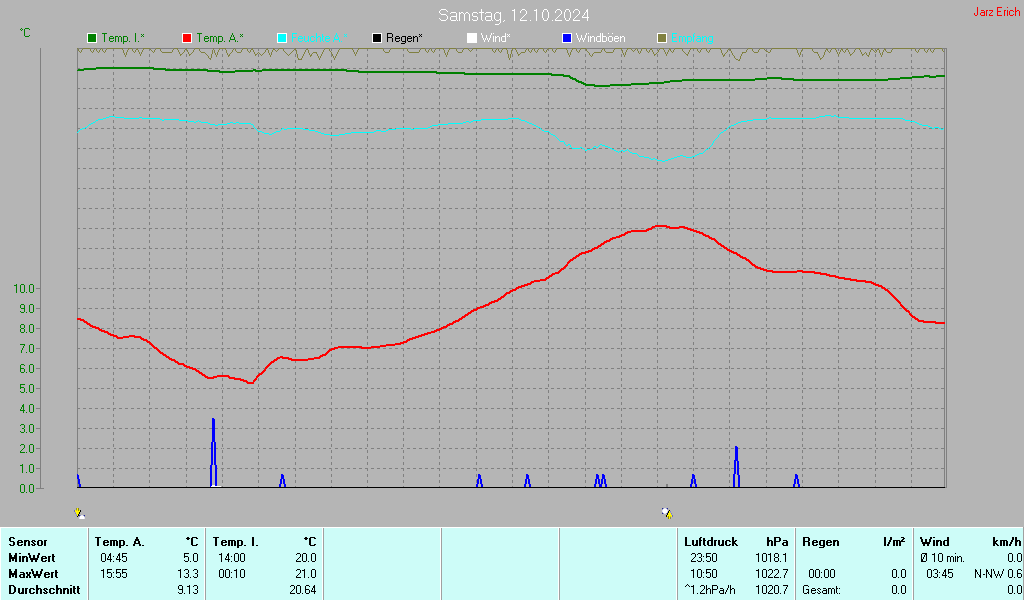Click the MinWert row label
Screen dimensions: 1024x600
(x=32, y=558)
